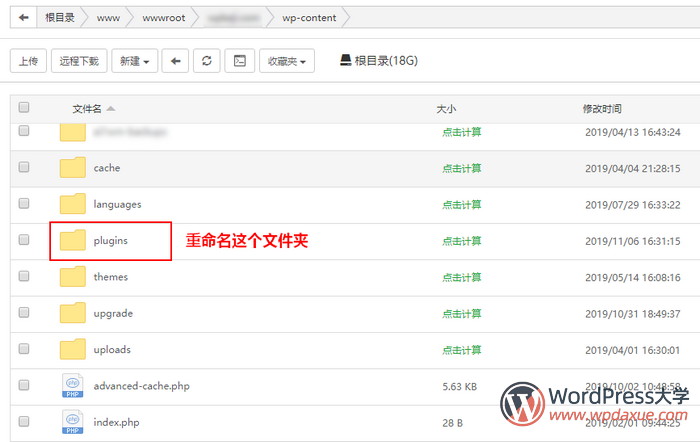Click the index.php file icon
700x442 pixels.
[x=72, y=422]
